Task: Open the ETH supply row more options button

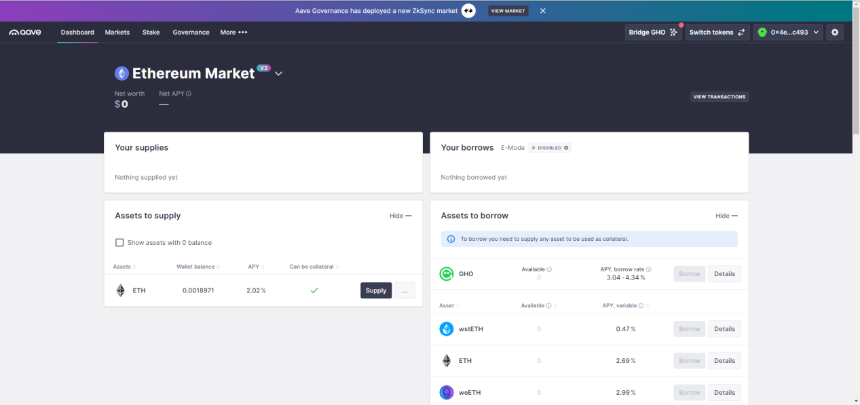Action: (404, 290)
